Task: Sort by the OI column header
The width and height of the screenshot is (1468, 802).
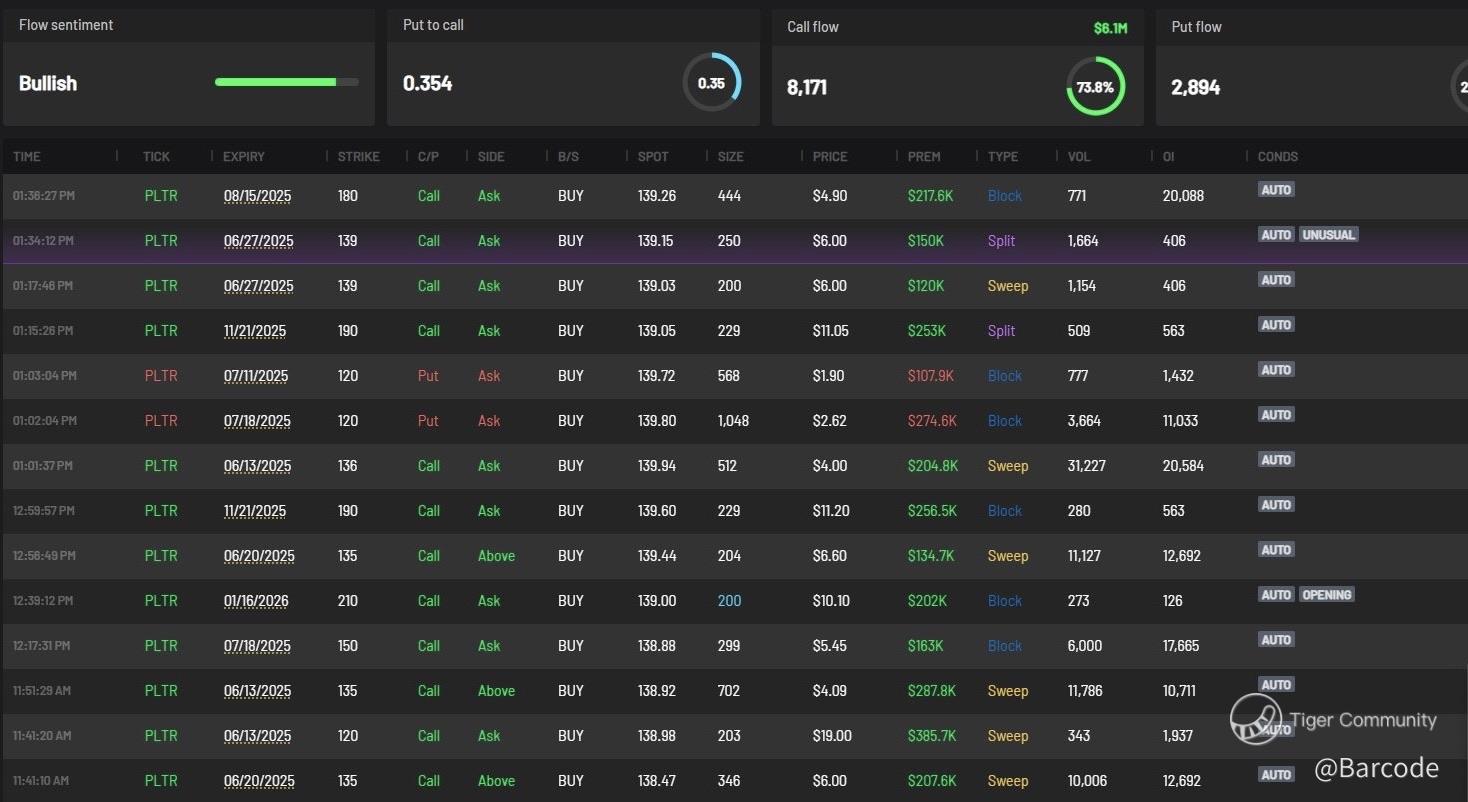Action: [x=1169, y=157]
